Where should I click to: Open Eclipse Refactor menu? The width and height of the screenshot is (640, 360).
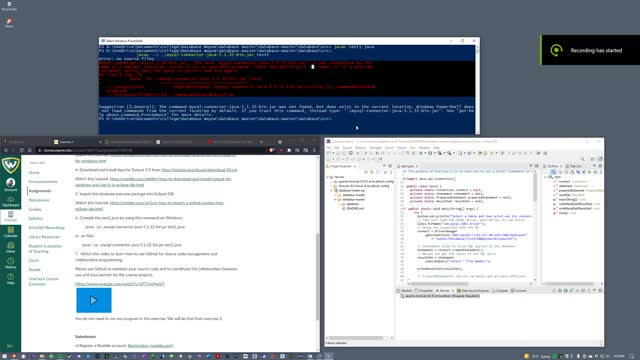click(361, 148)
